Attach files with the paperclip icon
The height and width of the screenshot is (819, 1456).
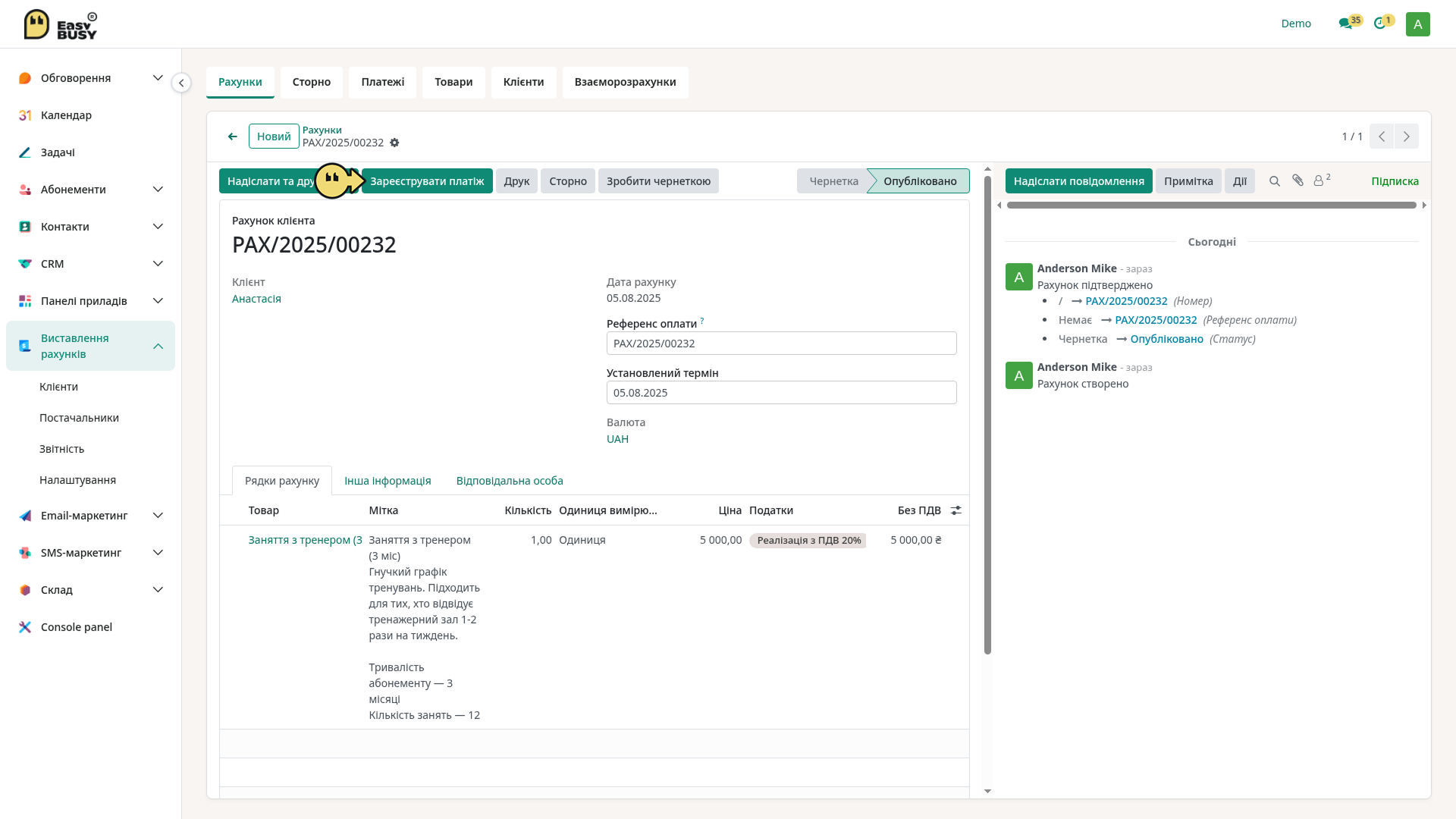1298,180
